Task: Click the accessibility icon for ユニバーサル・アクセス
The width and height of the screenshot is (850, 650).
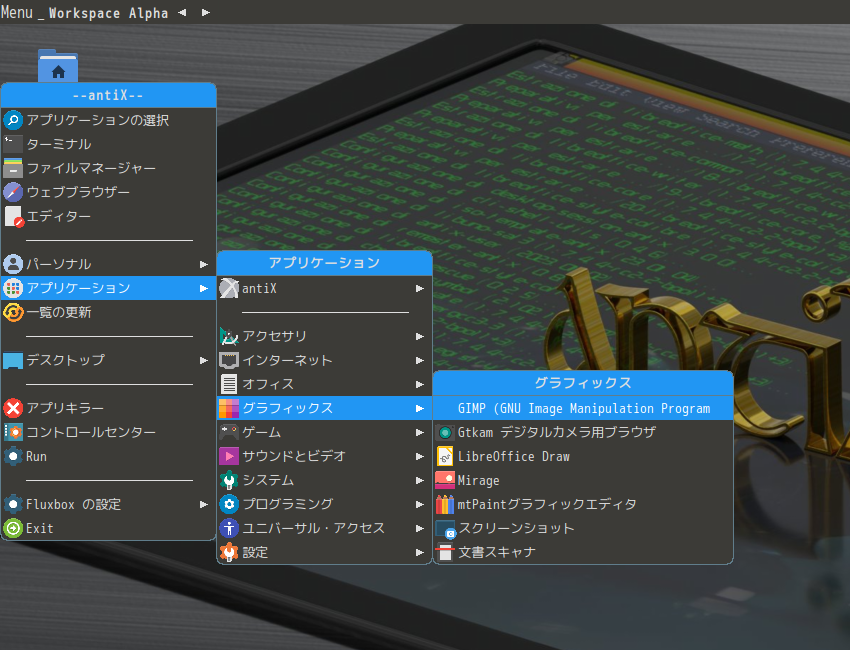Action: tap(229, 528)
